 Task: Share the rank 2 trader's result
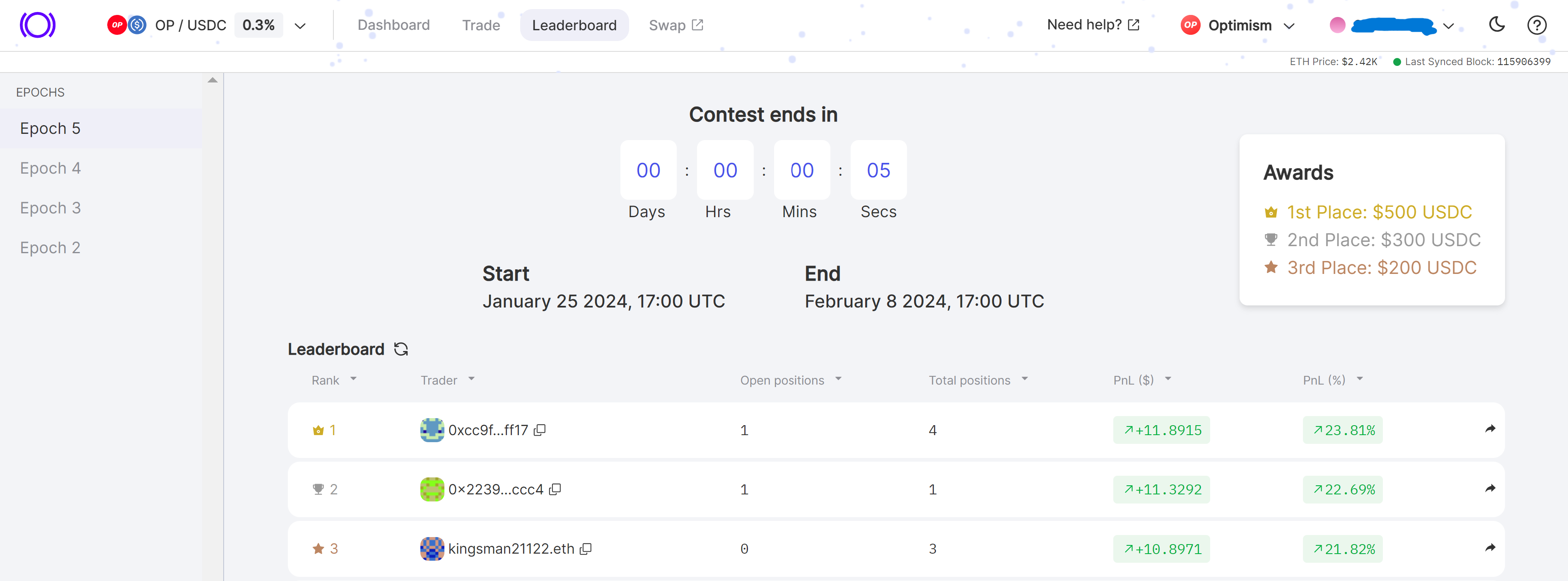point(1489,489)
